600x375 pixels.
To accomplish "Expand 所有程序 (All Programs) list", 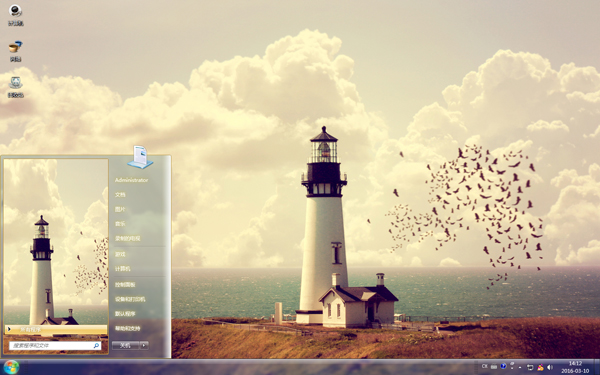I will (x=56, y=329).
